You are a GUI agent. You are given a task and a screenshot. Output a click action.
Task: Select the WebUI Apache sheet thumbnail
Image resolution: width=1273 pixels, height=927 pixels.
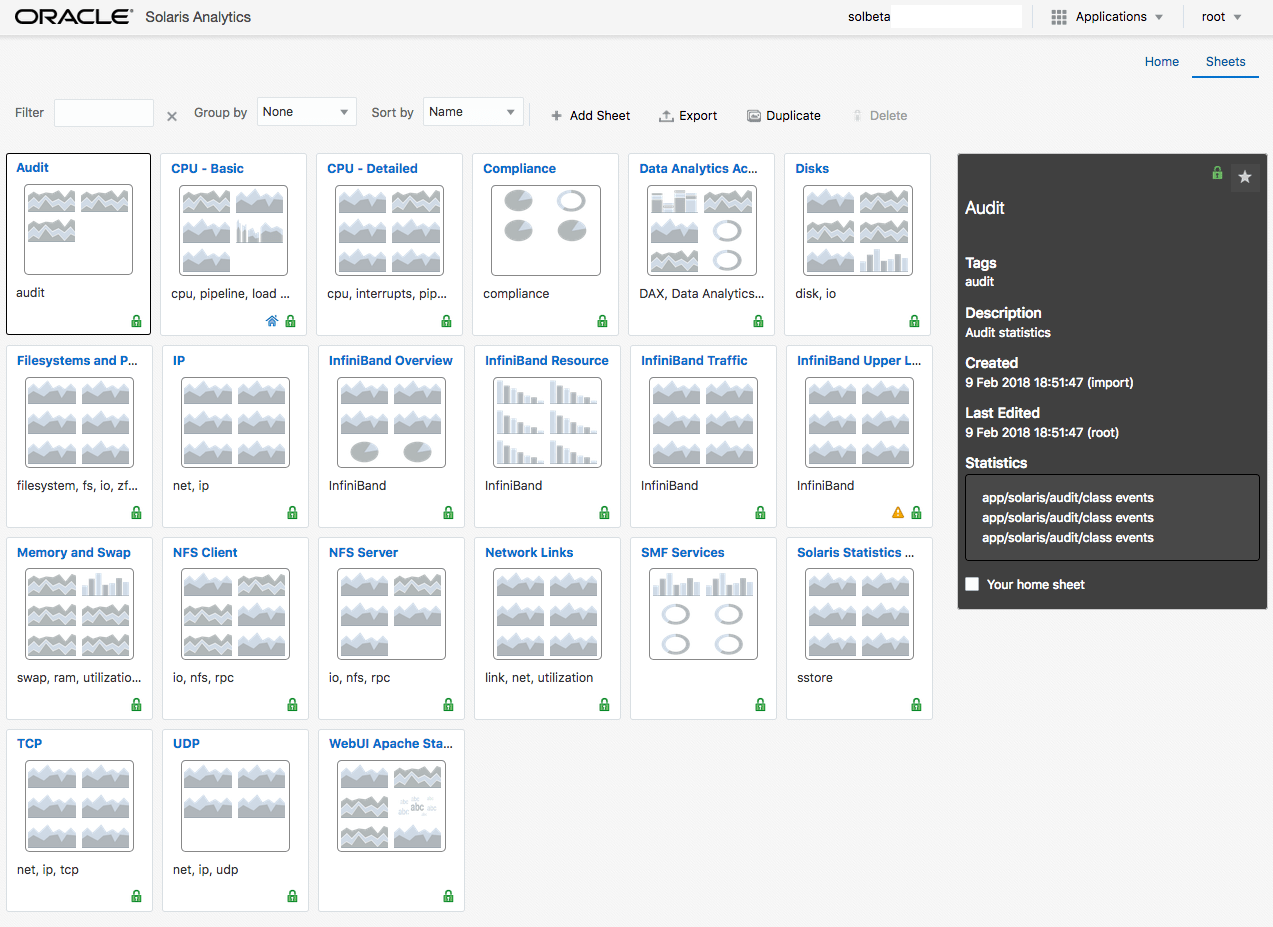(392, 805)
